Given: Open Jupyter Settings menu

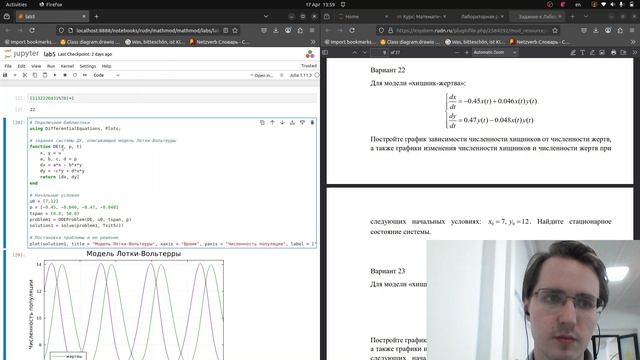Looking at the screenshot, I should point(87,66).
